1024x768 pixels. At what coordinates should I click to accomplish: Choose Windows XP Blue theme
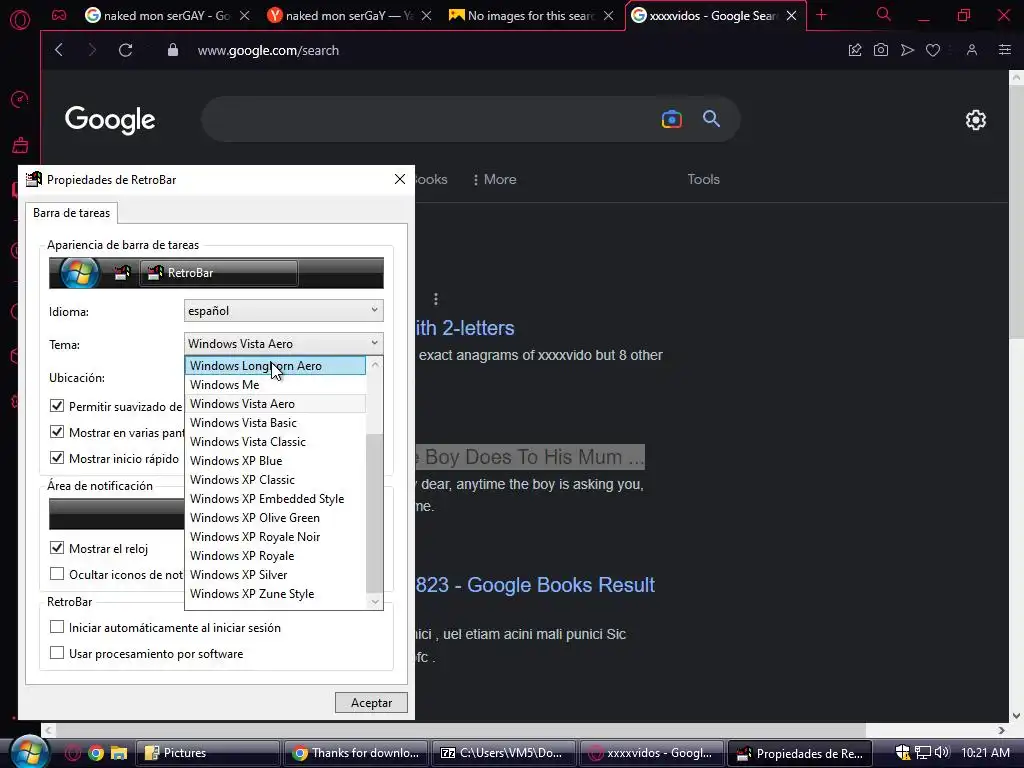[275, 460]
